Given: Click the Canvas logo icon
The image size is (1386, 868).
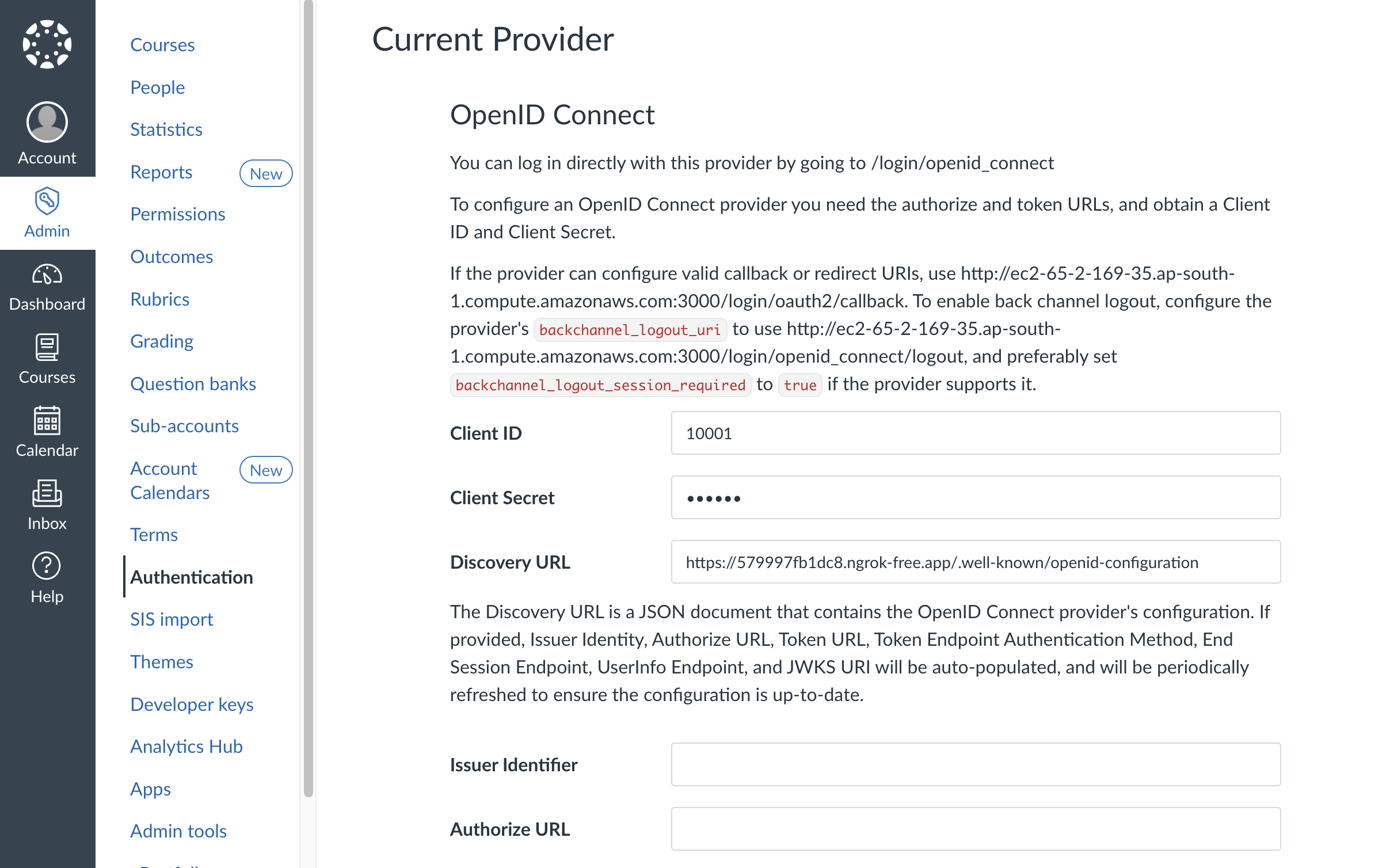Looking at the screenshot, I should [x=48, y=43].
